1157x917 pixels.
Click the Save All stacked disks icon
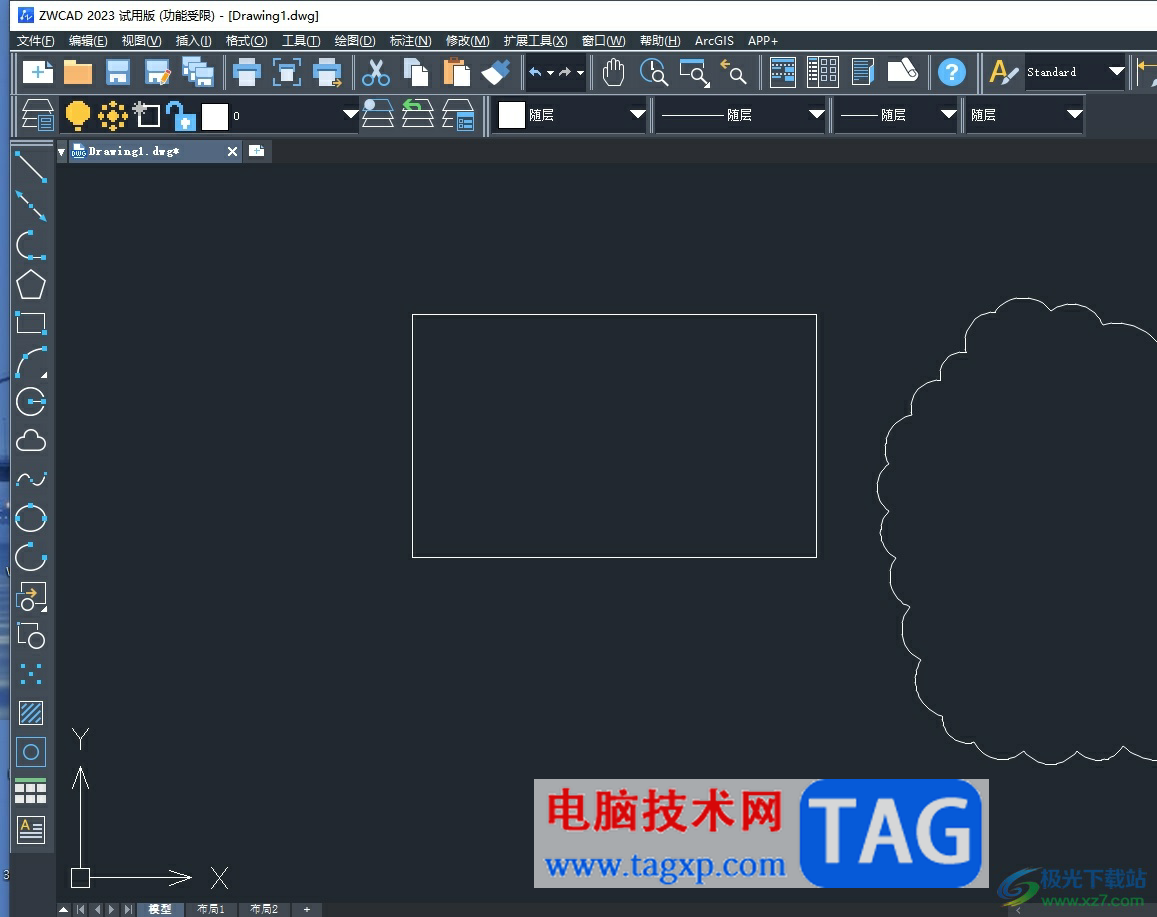click(x=198, y=72)
